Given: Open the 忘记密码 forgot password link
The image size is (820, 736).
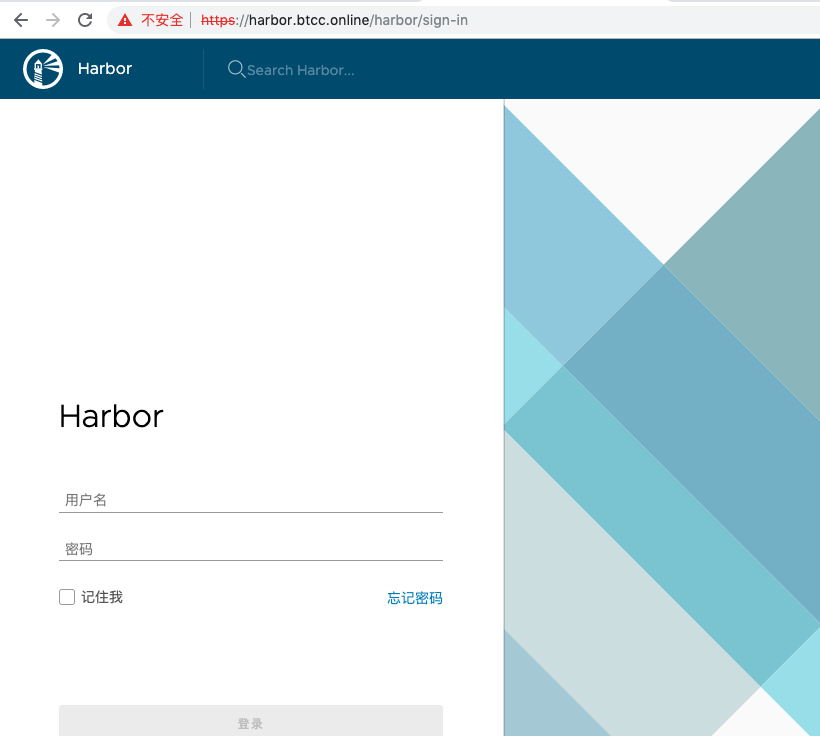Looking at the screenshot, I should [x=415, y=598].
